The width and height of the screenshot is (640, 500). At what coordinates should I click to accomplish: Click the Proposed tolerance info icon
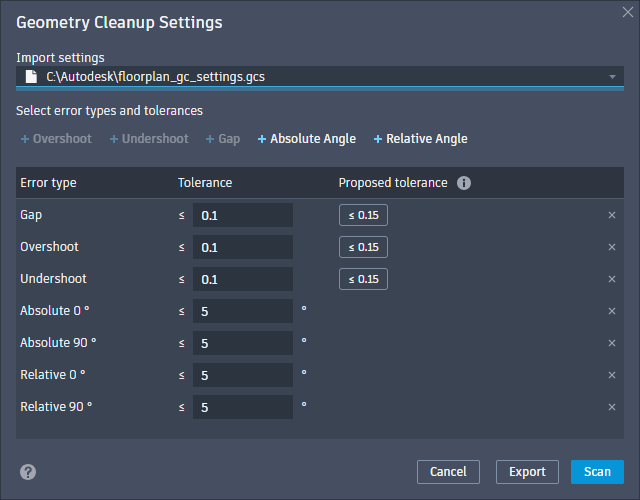(x=464, y=183)
